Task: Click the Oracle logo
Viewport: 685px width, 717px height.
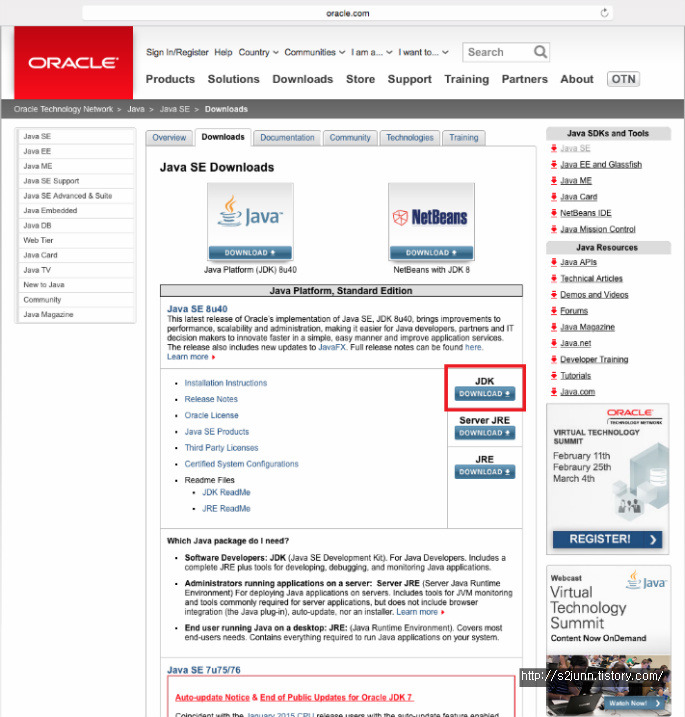Action: [74, 63]
